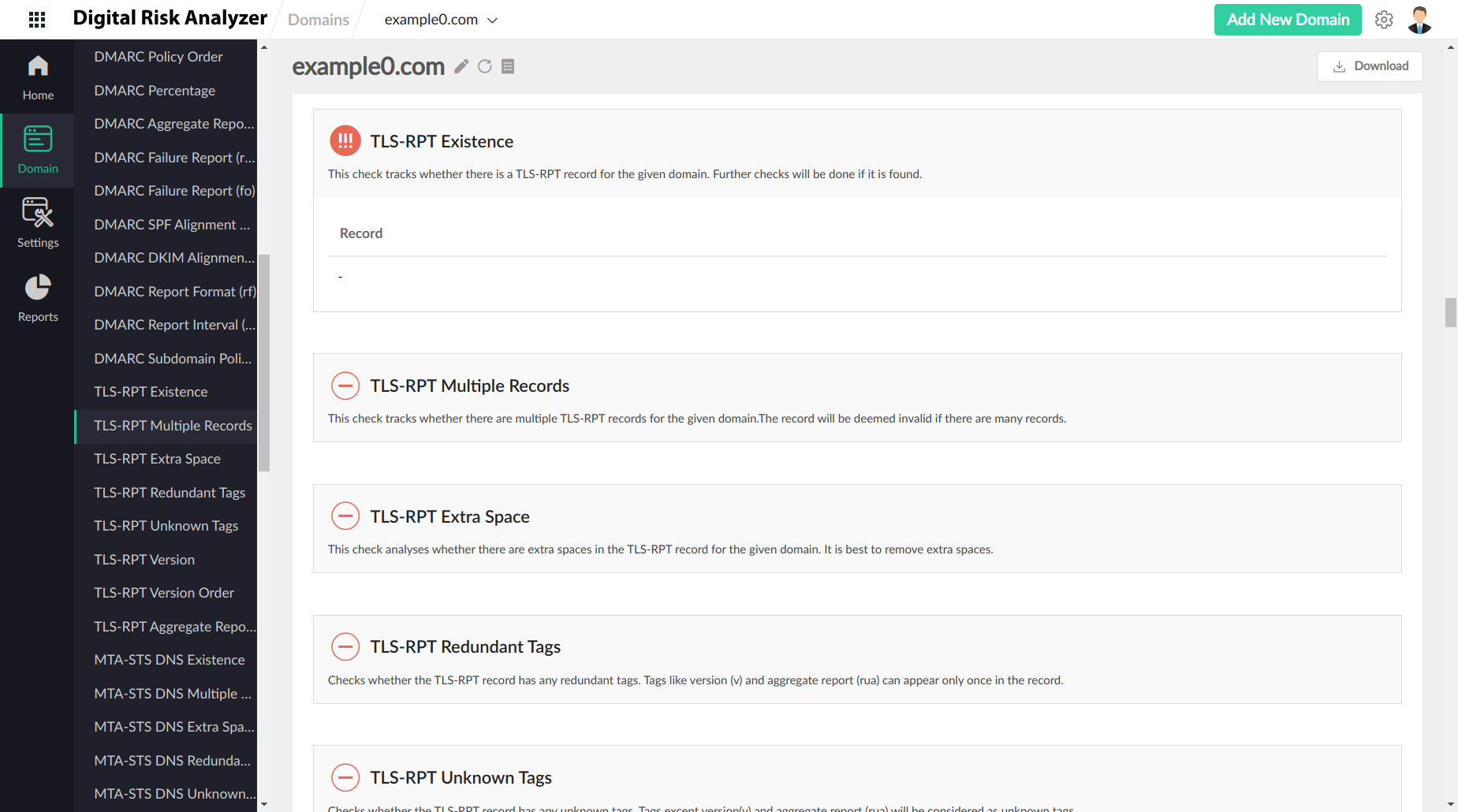1458x812 pixels.
Task: Select the Home icon in the sidebar
Action: (x=38, y=76)
